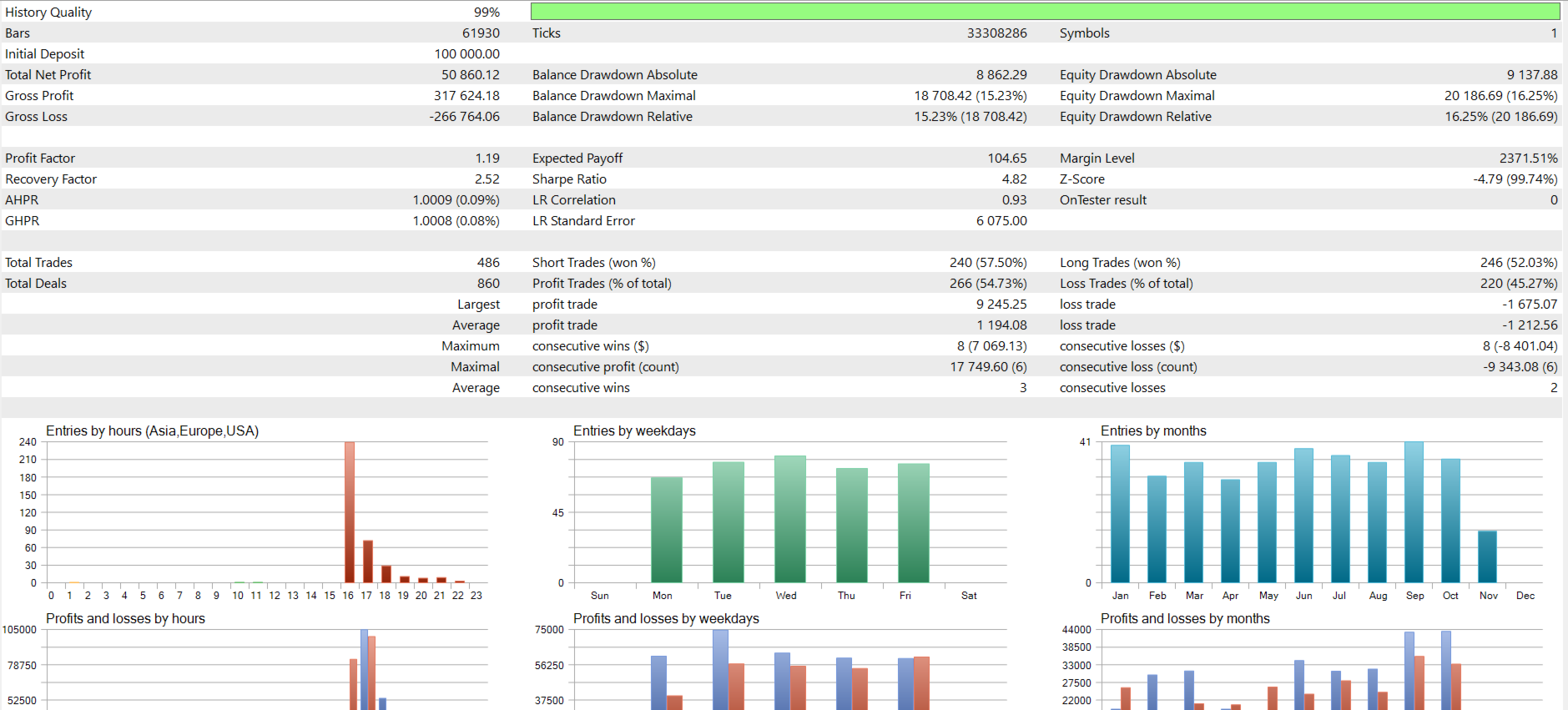Click the Sharpe Ratio value 4.82

1015,179
